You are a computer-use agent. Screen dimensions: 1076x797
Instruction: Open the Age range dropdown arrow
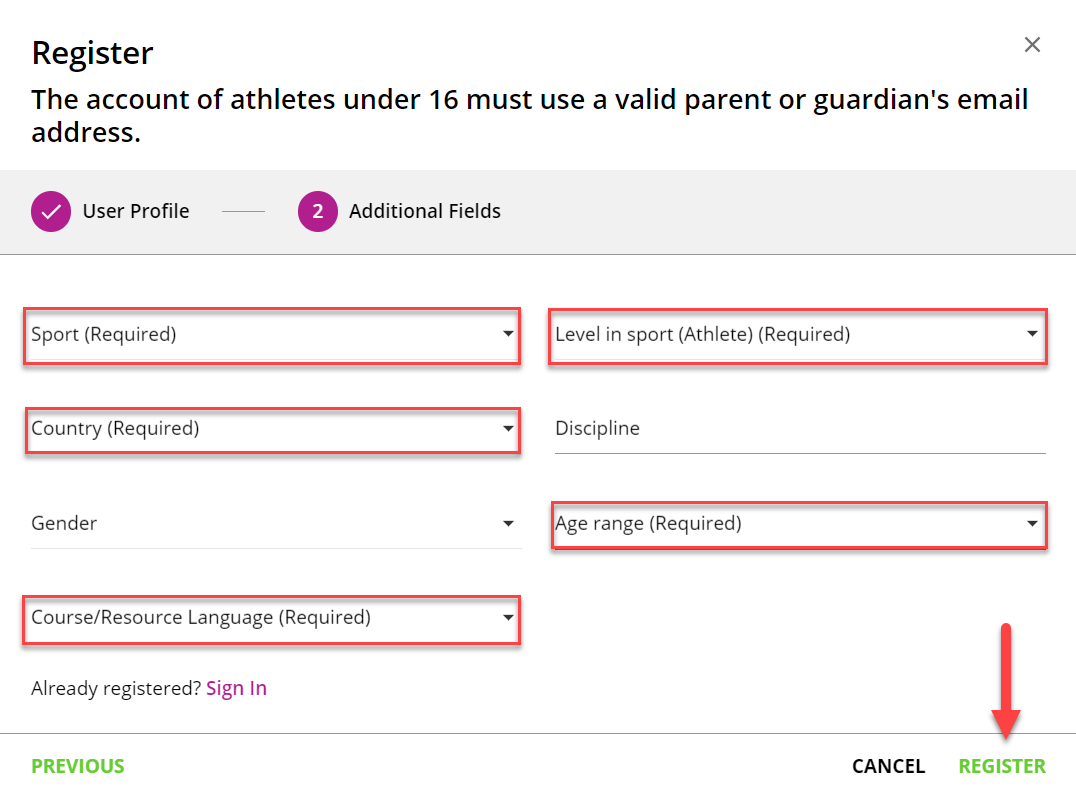point(1032,524)
